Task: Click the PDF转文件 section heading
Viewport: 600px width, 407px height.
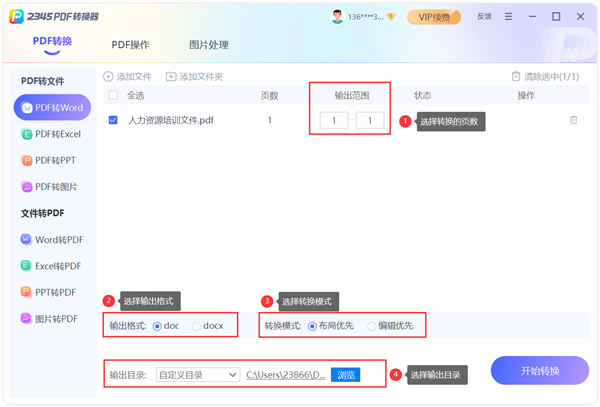Action: coord(42,81)
